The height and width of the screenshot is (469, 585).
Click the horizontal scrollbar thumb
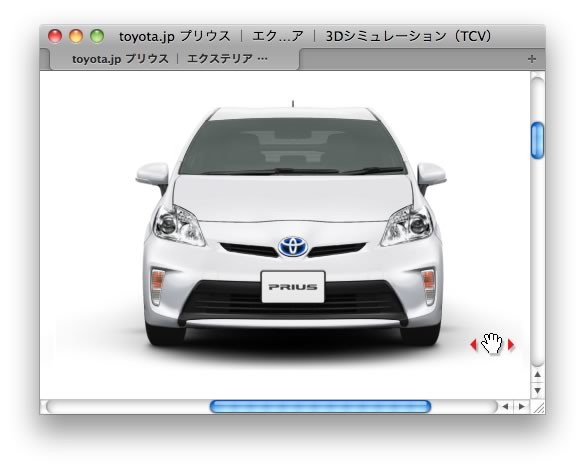click(320, 406)
